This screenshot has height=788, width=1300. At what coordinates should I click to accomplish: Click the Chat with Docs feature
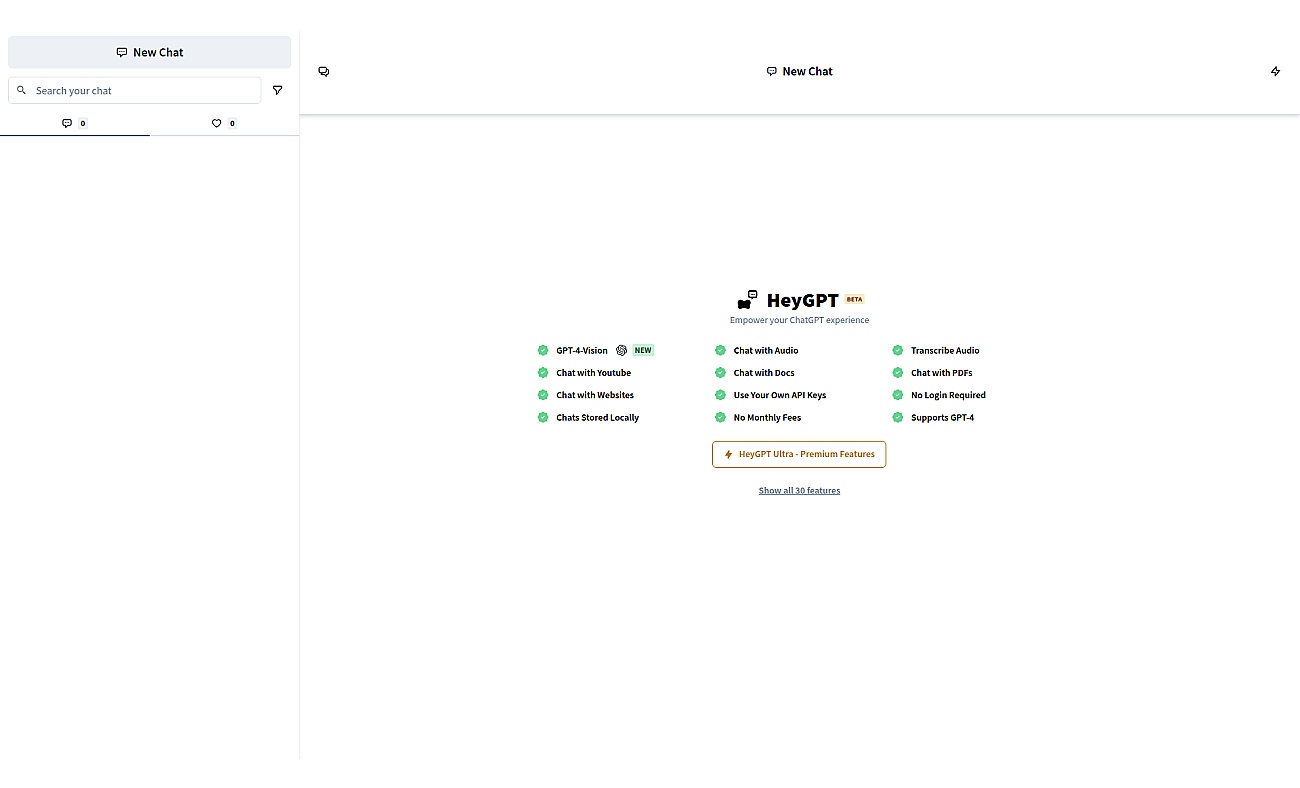coord(764,373)
